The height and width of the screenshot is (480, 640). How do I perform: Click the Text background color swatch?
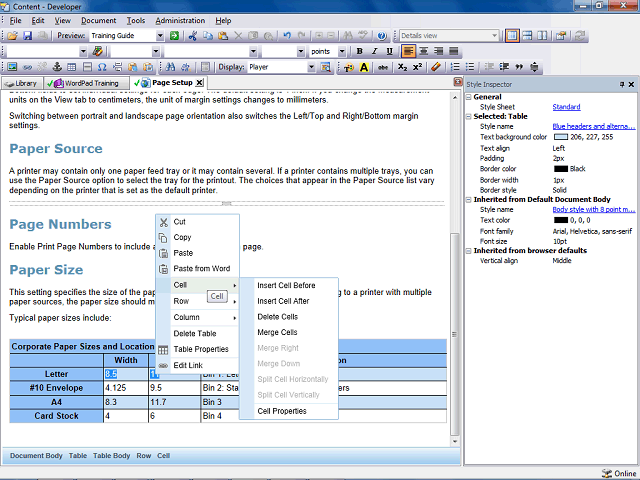click(x=561, y=137)
